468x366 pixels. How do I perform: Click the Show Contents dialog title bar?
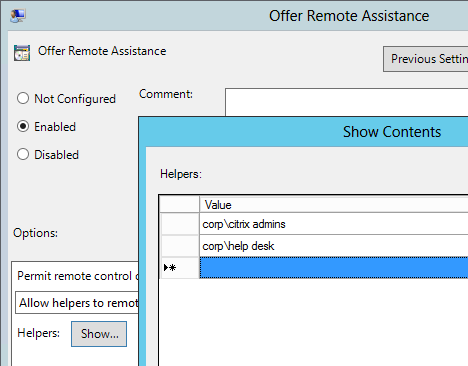pos(303,132)
